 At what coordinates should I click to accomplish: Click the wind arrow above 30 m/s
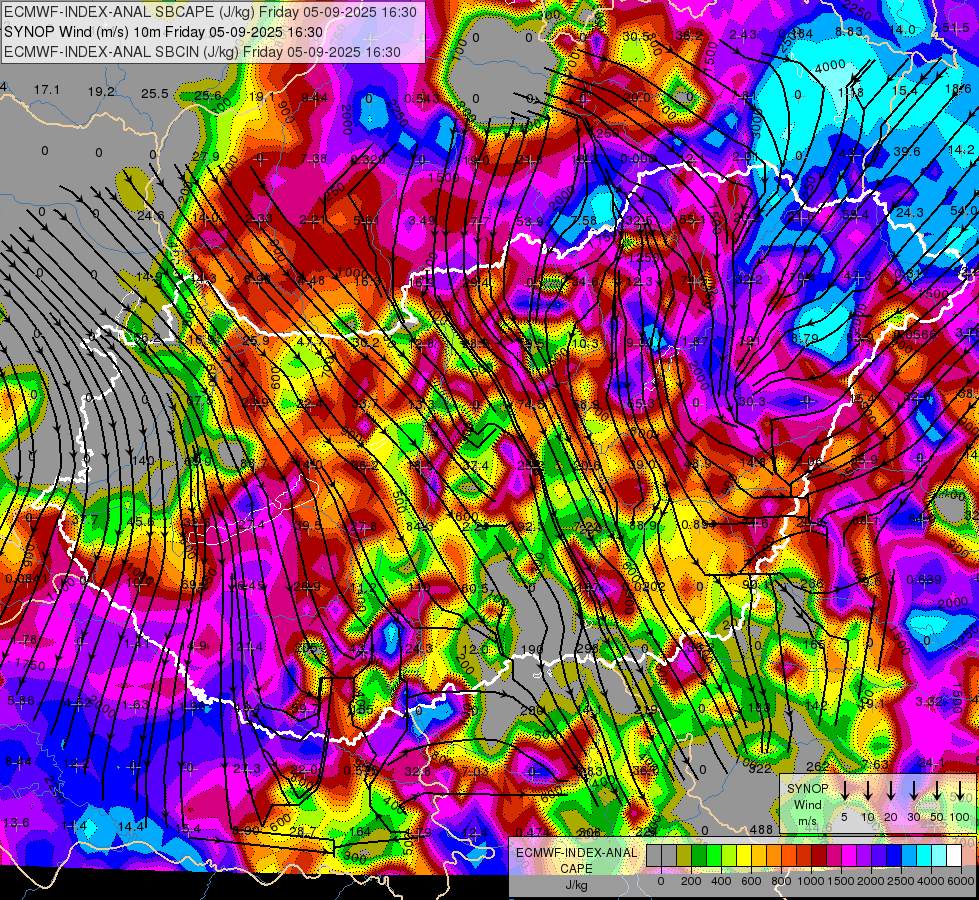[x=914, y=790]
